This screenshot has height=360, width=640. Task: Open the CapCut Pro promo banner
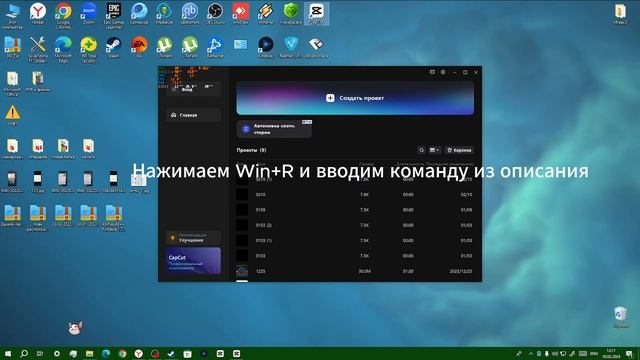pyautogui.click(x=193, y=261)
